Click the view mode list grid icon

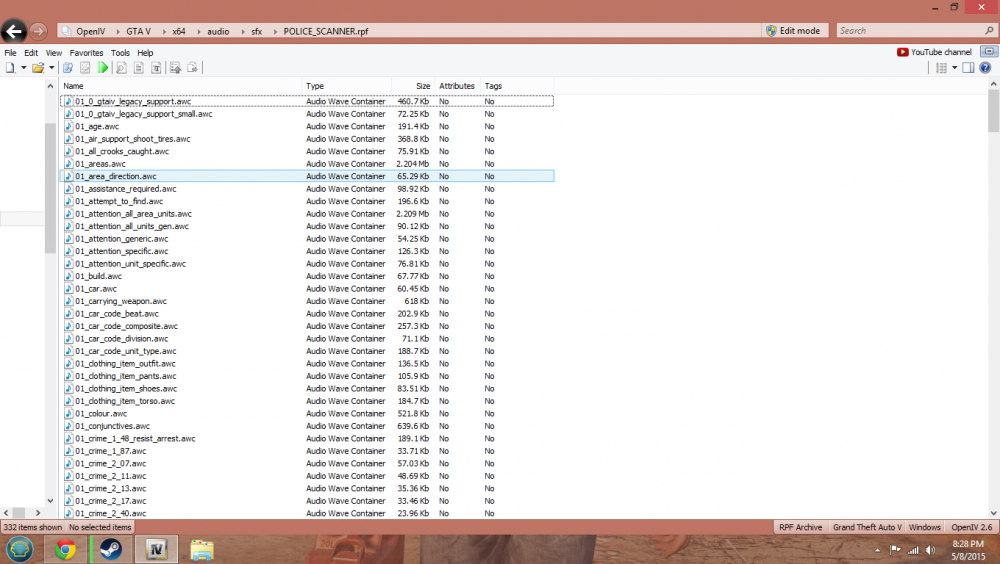point(941,68)
